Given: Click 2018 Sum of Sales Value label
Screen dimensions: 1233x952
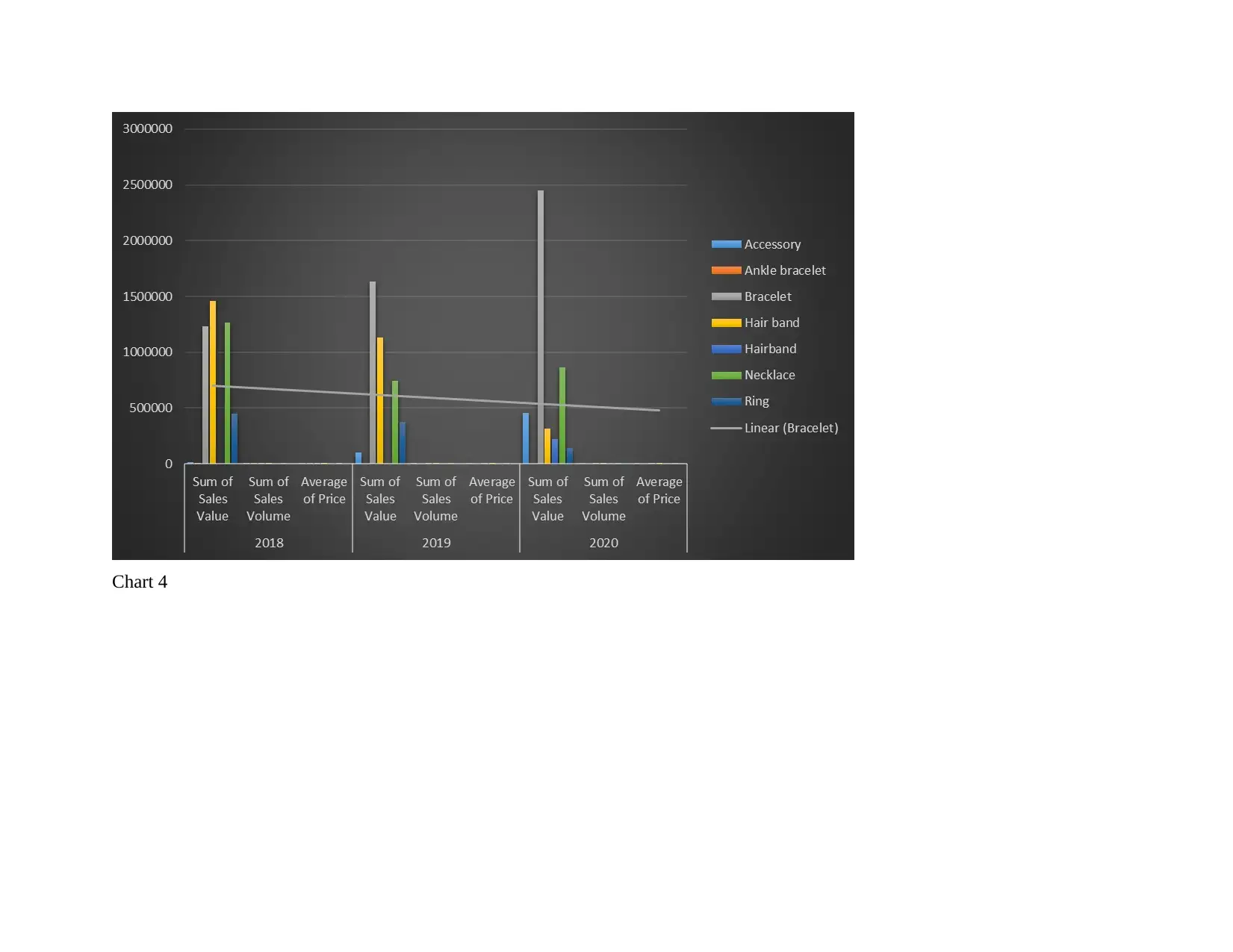Looking at the screenshot, I should click(x=213, y=499).
